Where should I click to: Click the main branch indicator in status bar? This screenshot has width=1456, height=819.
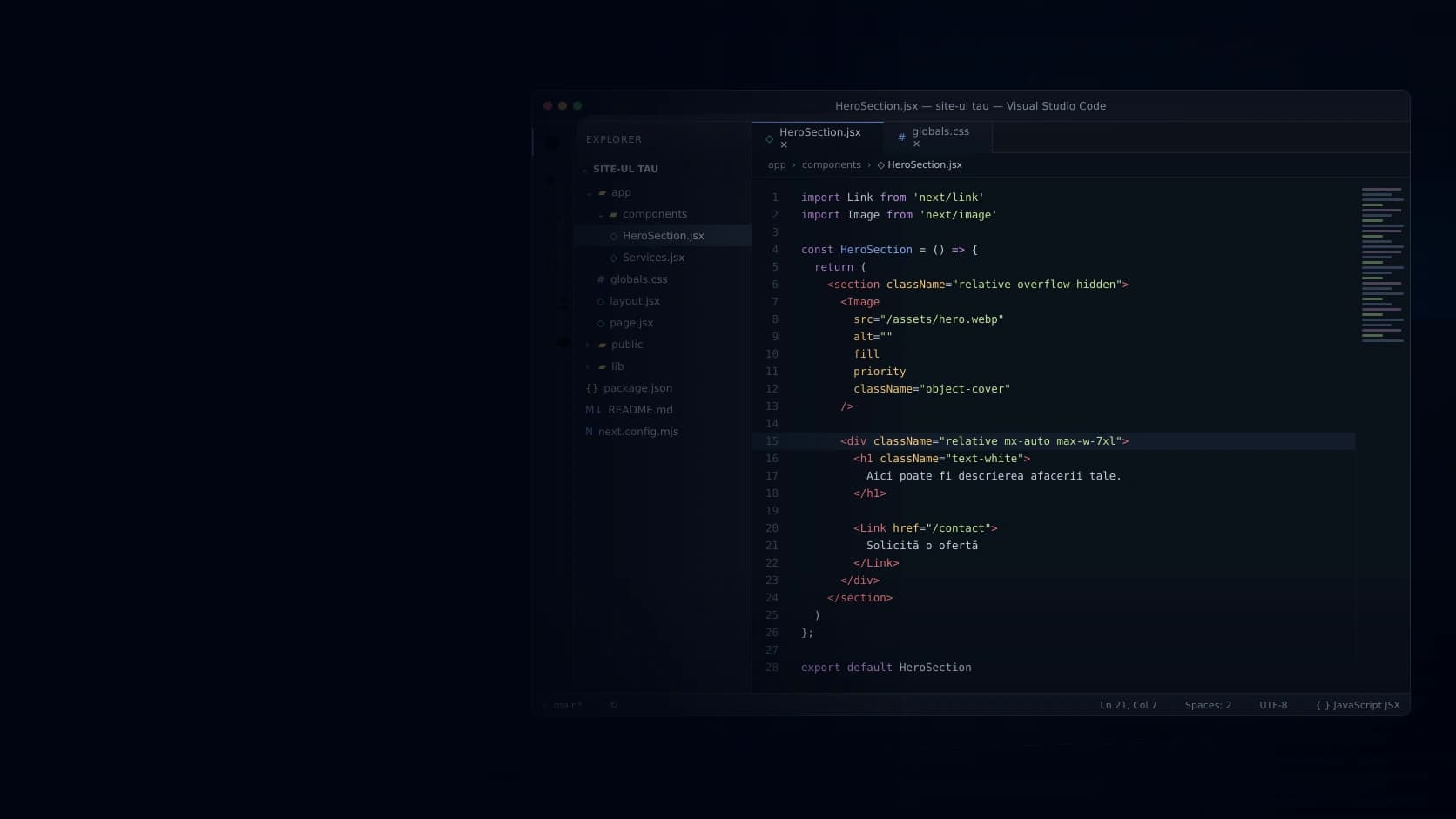coord(563,706)
